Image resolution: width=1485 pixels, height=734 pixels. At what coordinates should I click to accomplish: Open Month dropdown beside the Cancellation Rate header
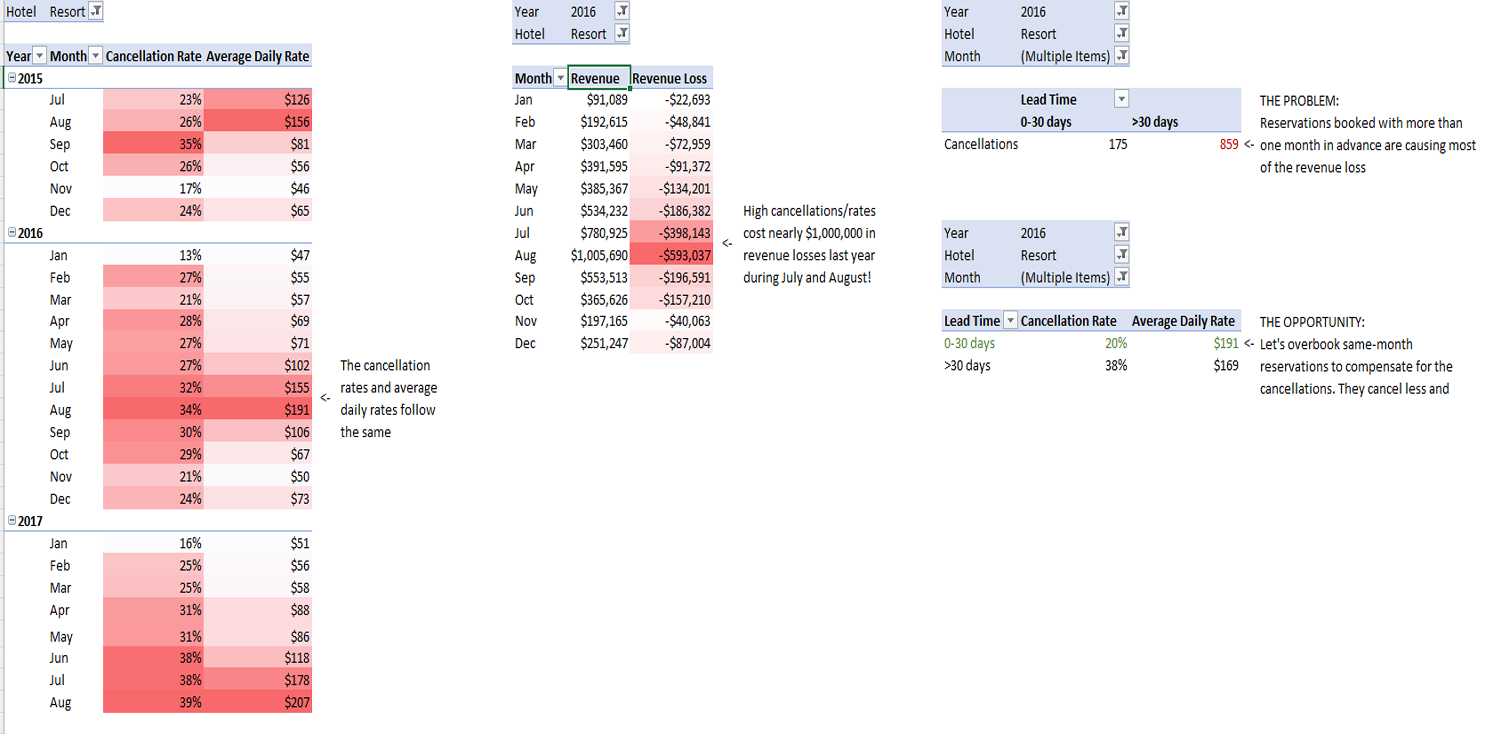click(96, 57)
